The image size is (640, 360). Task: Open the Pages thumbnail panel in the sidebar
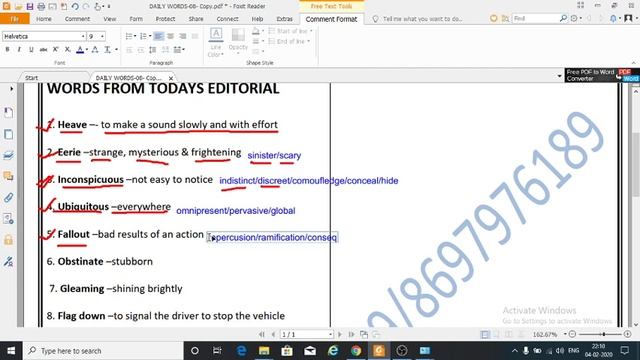point(9,134)
